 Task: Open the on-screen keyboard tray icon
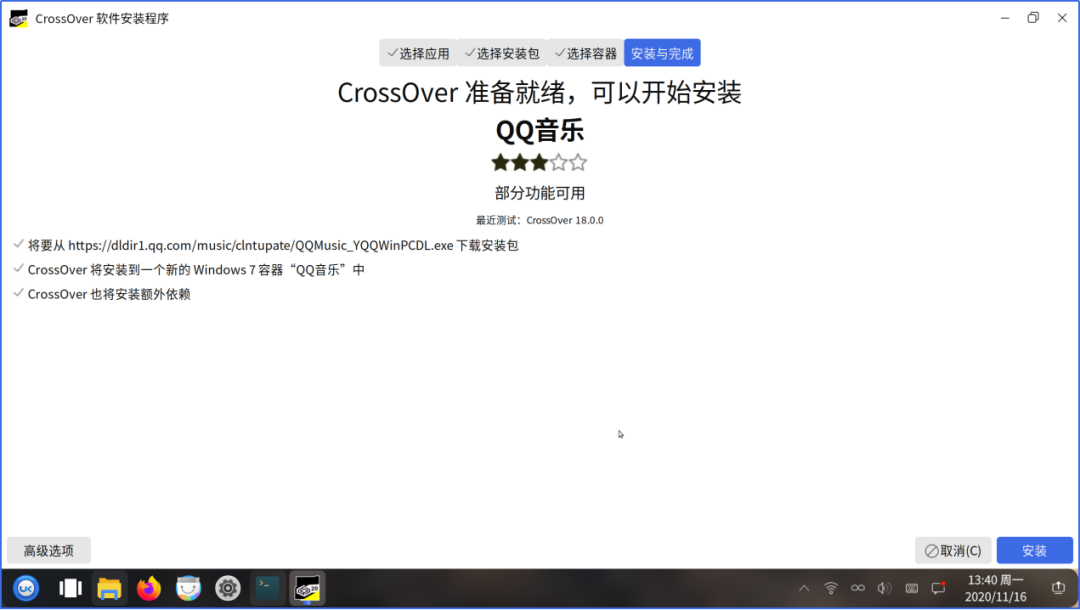click(x=911, y=588)
